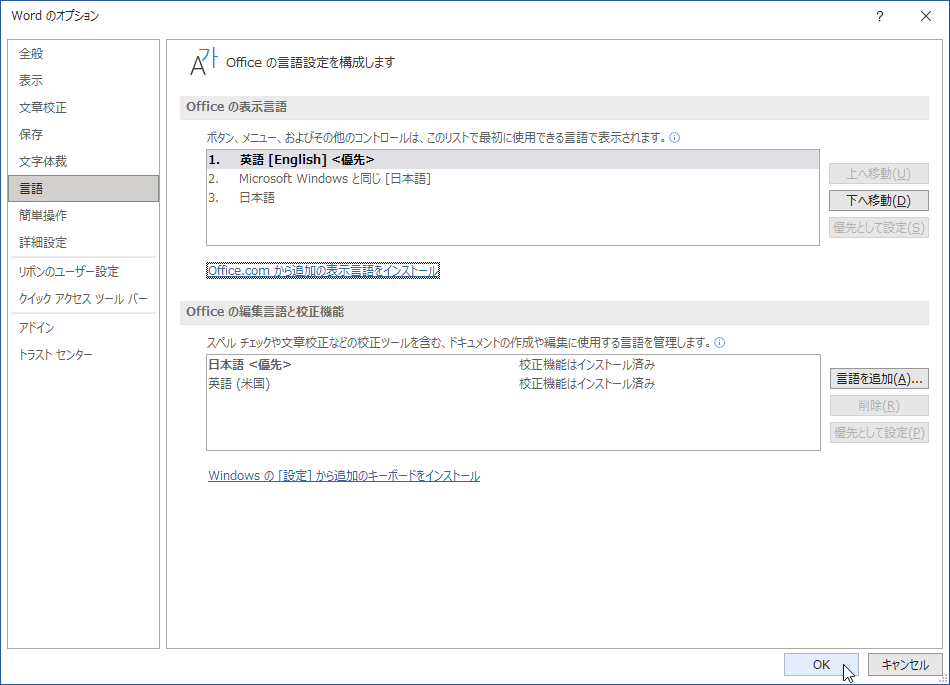Click the 下へ移動(D) button

(879, 200)
